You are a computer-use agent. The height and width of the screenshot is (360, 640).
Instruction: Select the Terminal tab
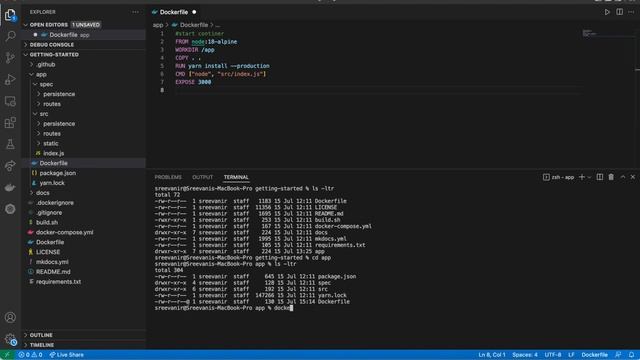click(236, 177)
